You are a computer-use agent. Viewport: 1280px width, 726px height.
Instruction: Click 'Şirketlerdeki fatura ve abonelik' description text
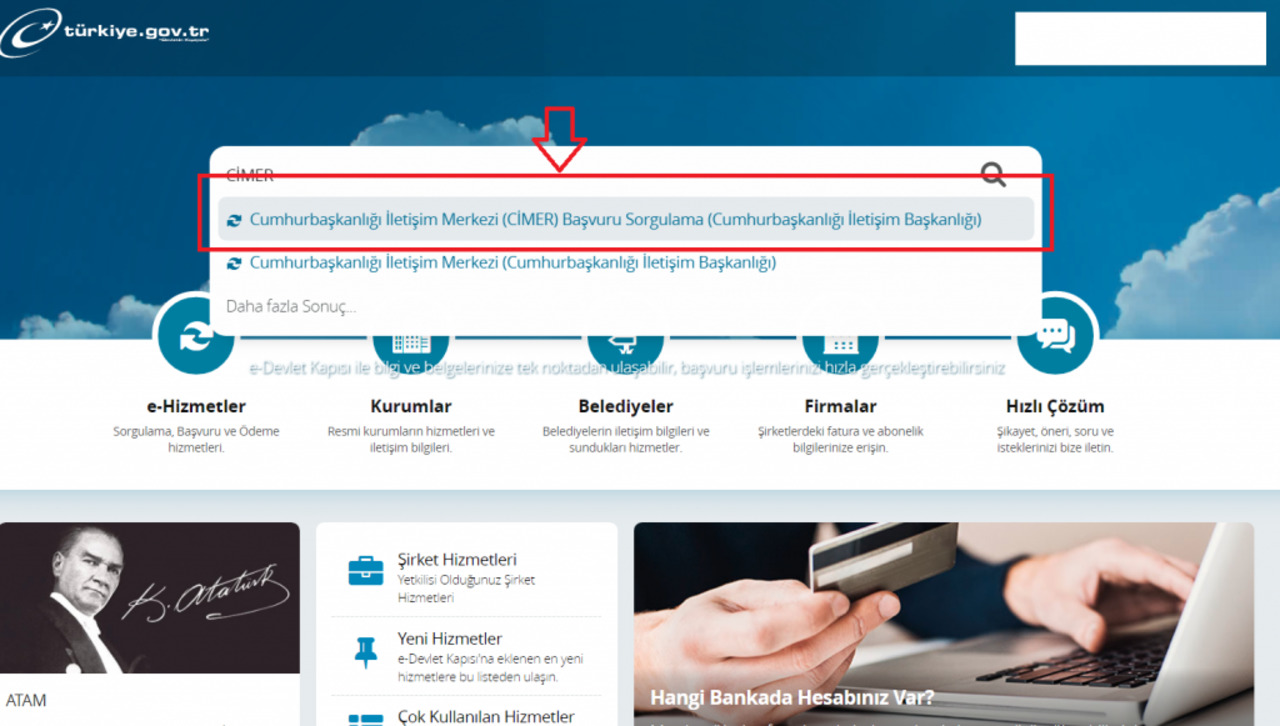tap(841, 439)
